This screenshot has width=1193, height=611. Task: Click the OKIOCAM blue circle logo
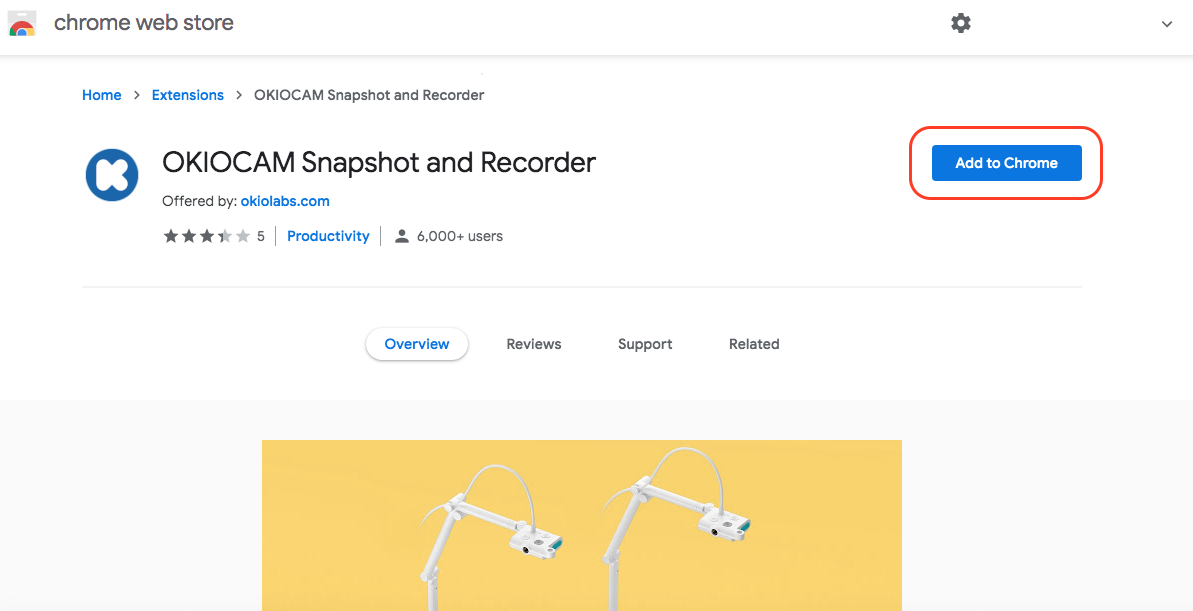coord(112,175)
